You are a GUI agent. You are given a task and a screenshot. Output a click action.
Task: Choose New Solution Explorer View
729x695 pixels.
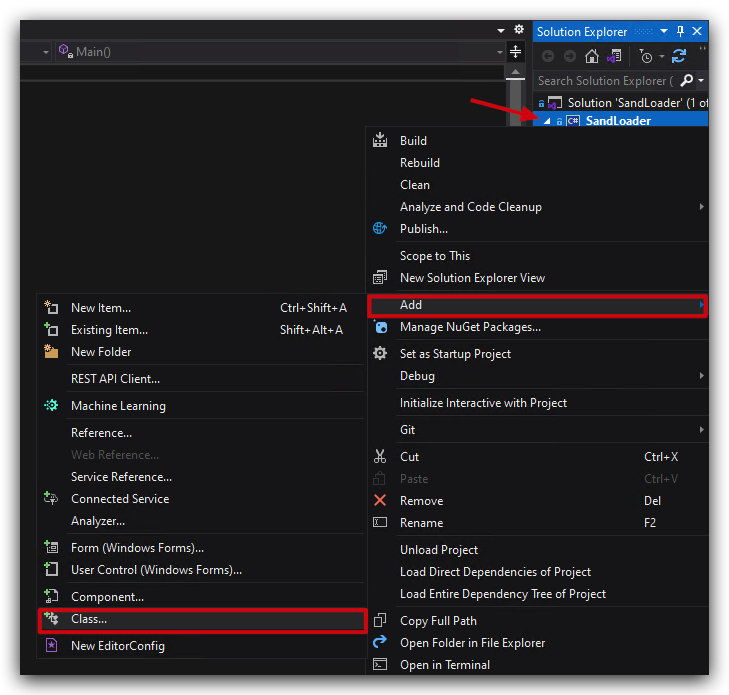[x=537, y=278]
